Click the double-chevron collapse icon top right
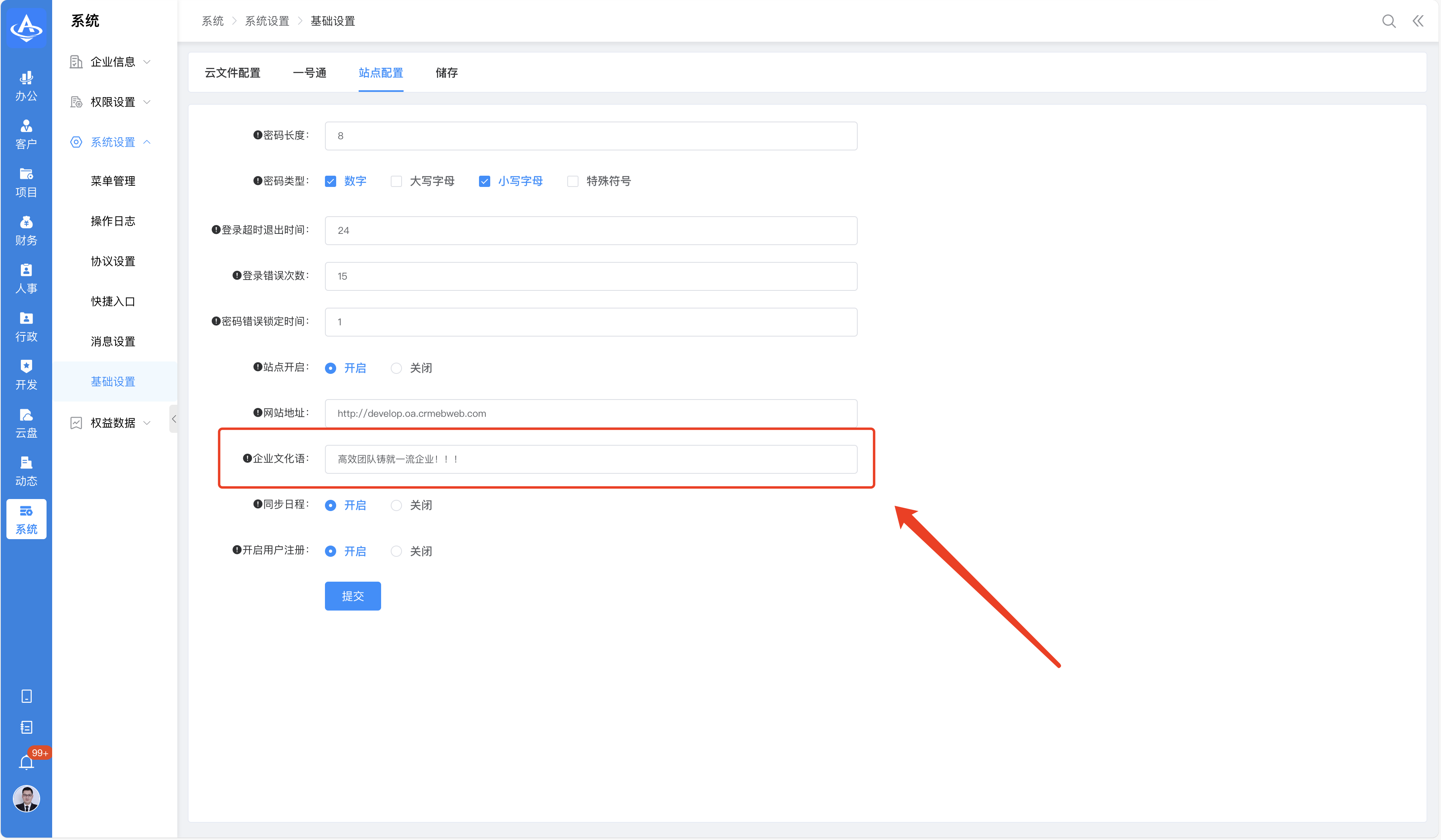 tap(1418, 21)
